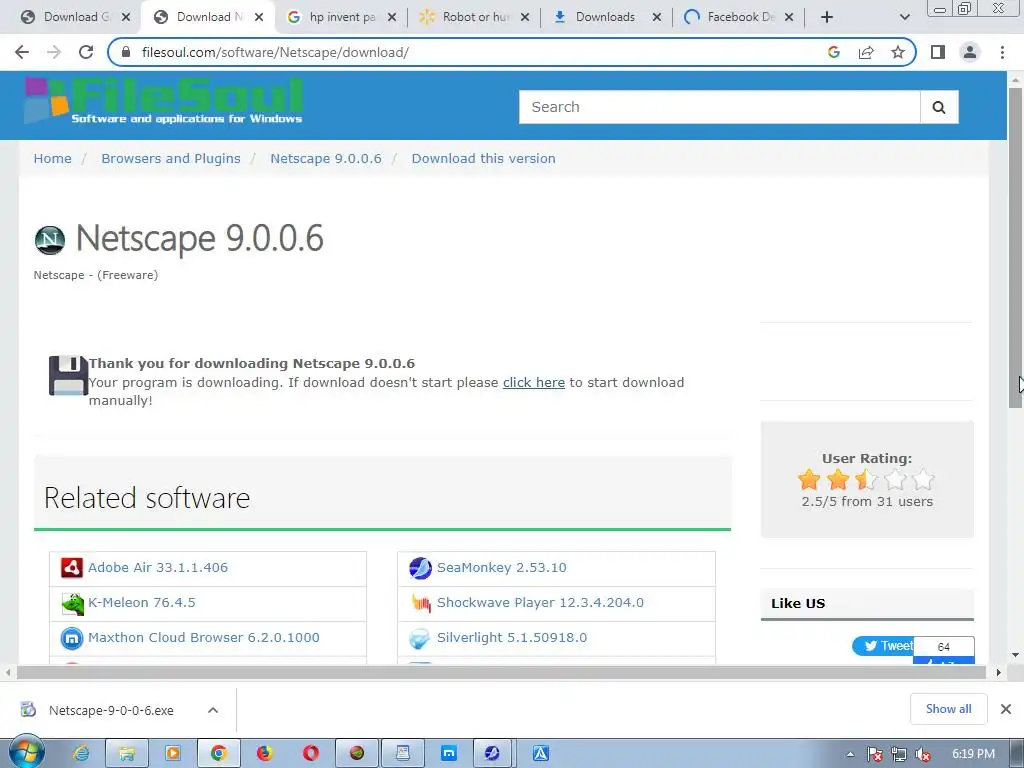Open a new browser tab
This screenshot has width=1024, height=768.
pyautogui.click(x=827, y=17)
